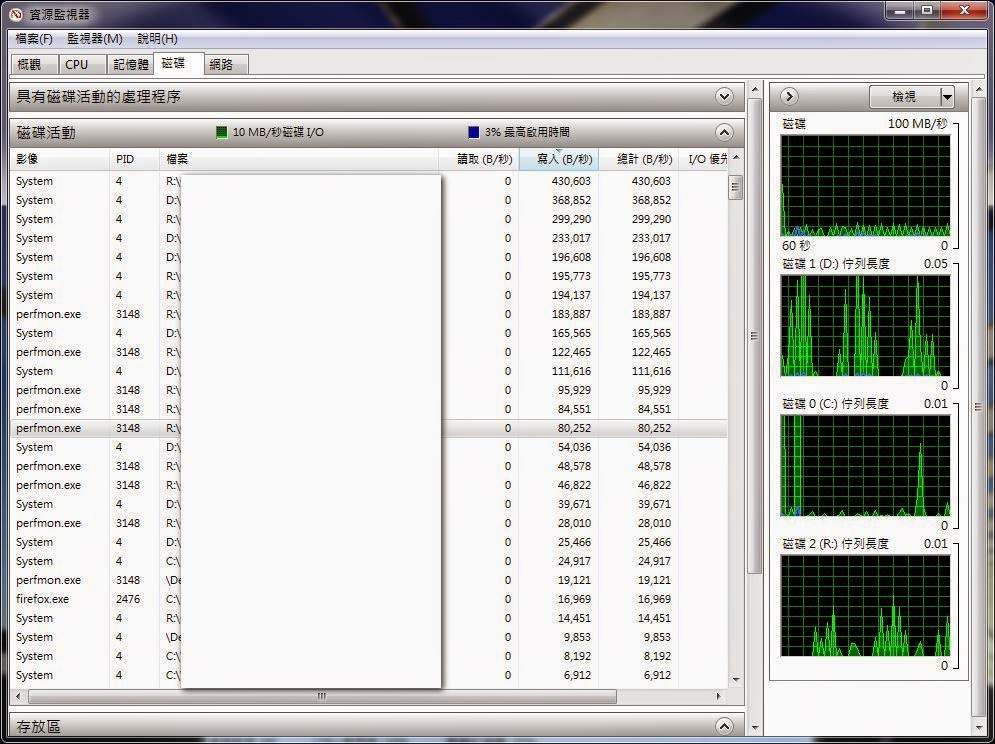This screenshot has height=744, width=995.
Task: Open the 檔案(F) menu
Action: click(34, 39)
